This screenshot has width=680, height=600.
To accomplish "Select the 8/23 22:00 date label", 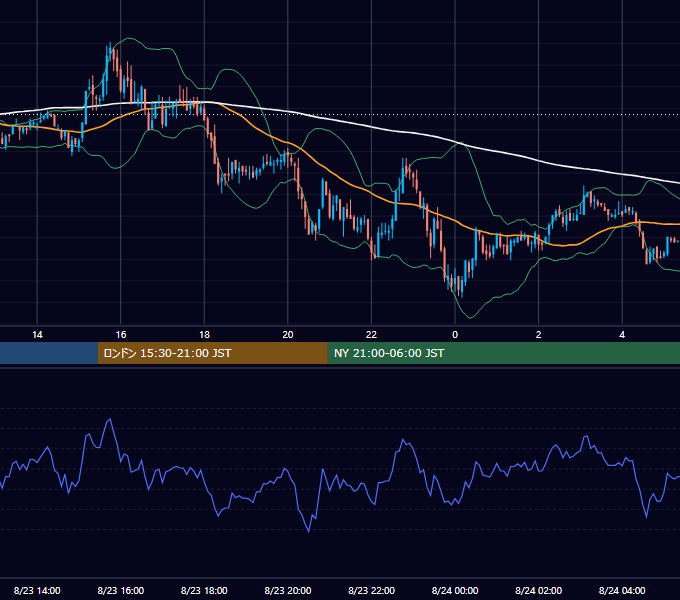I will click(372, 590).
